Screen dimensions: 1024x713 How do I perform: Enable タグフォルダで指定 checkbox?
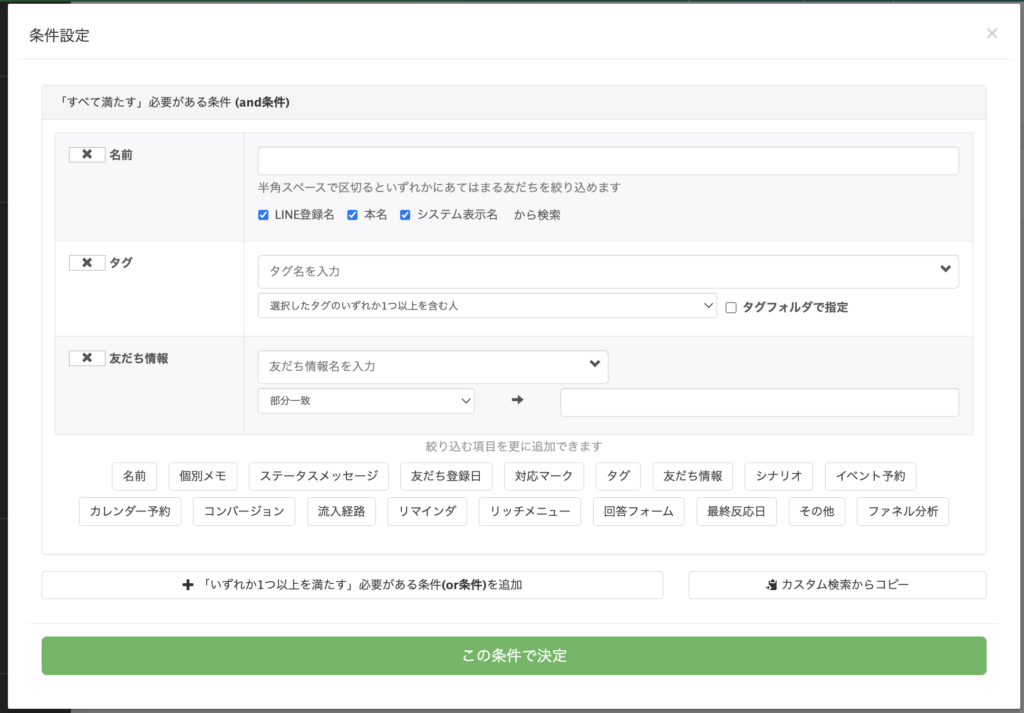(731, 308)
